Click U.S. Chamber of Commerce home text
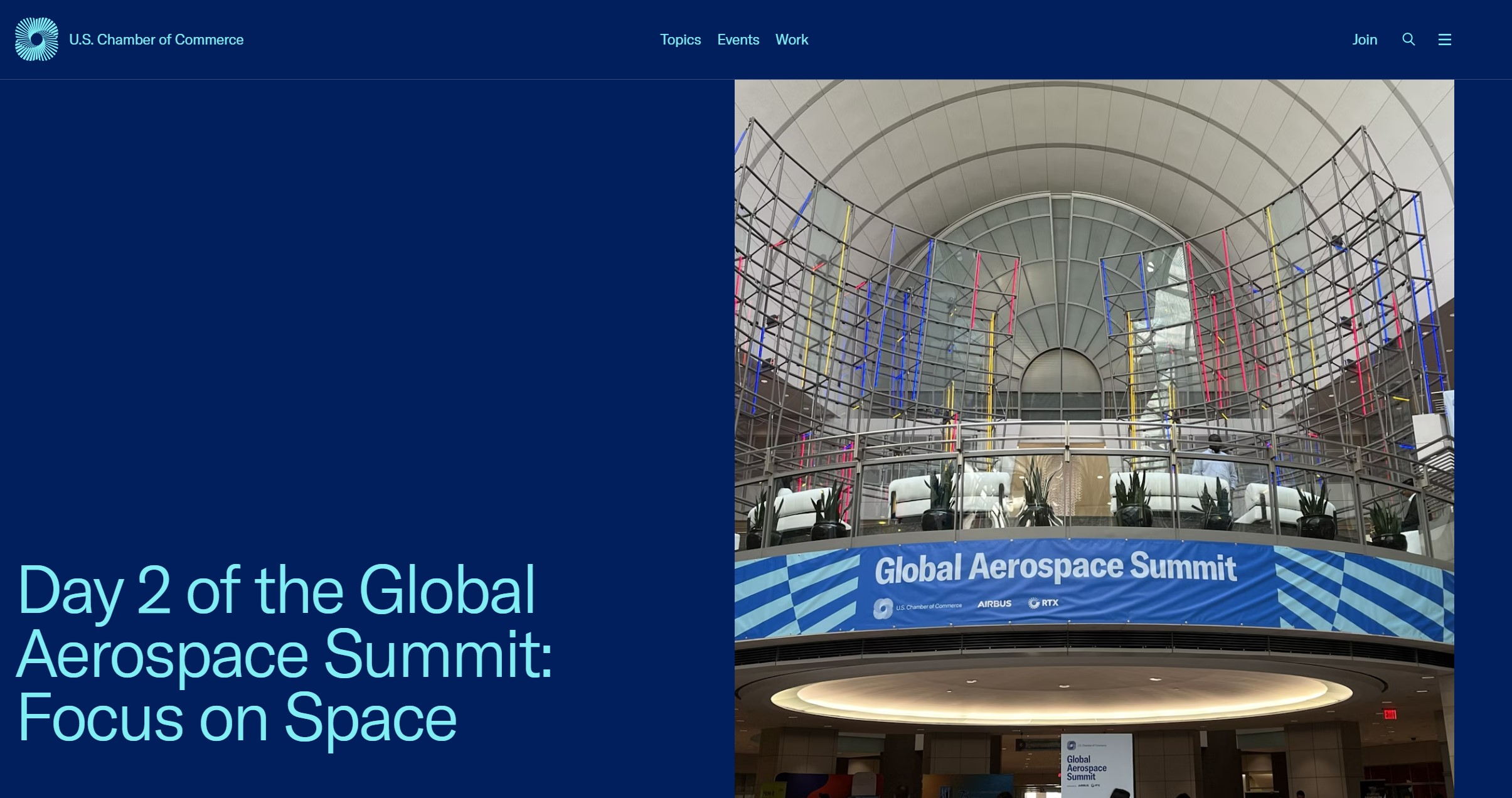 (156, 40)
